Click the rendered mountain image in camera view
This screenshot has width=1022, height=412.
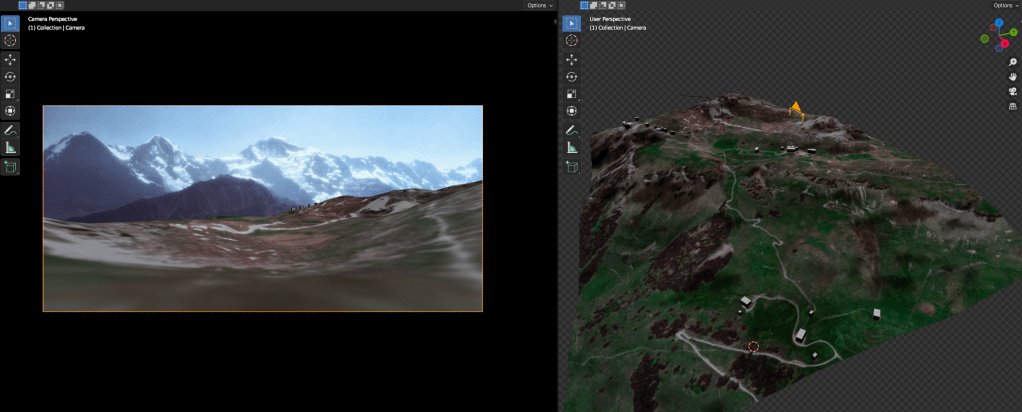(263, 208)
